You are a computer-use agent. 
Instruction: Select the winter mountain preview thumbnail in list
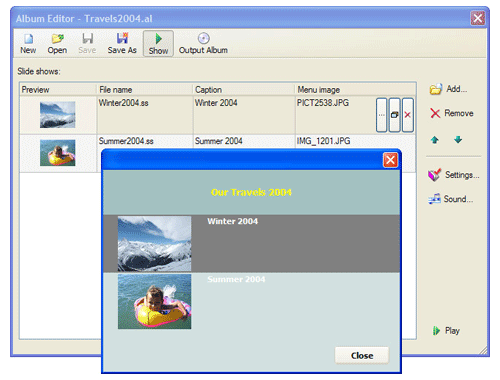tap(58, 115)
